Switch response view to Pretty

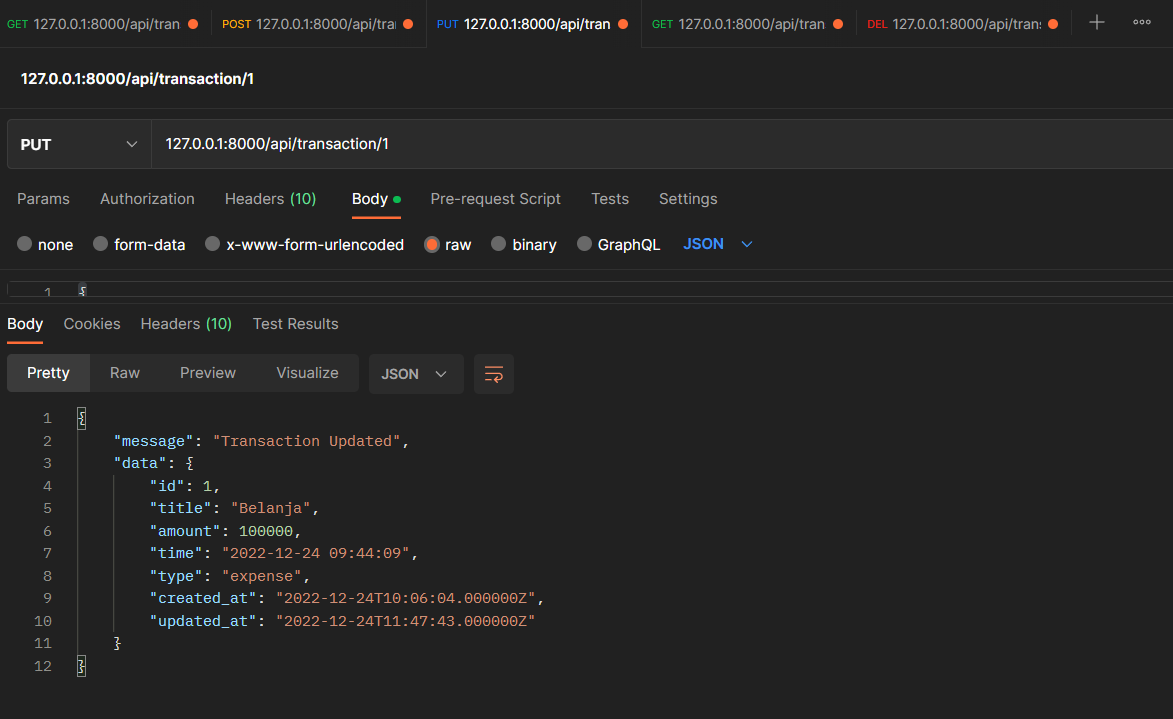tap(49, 373)
